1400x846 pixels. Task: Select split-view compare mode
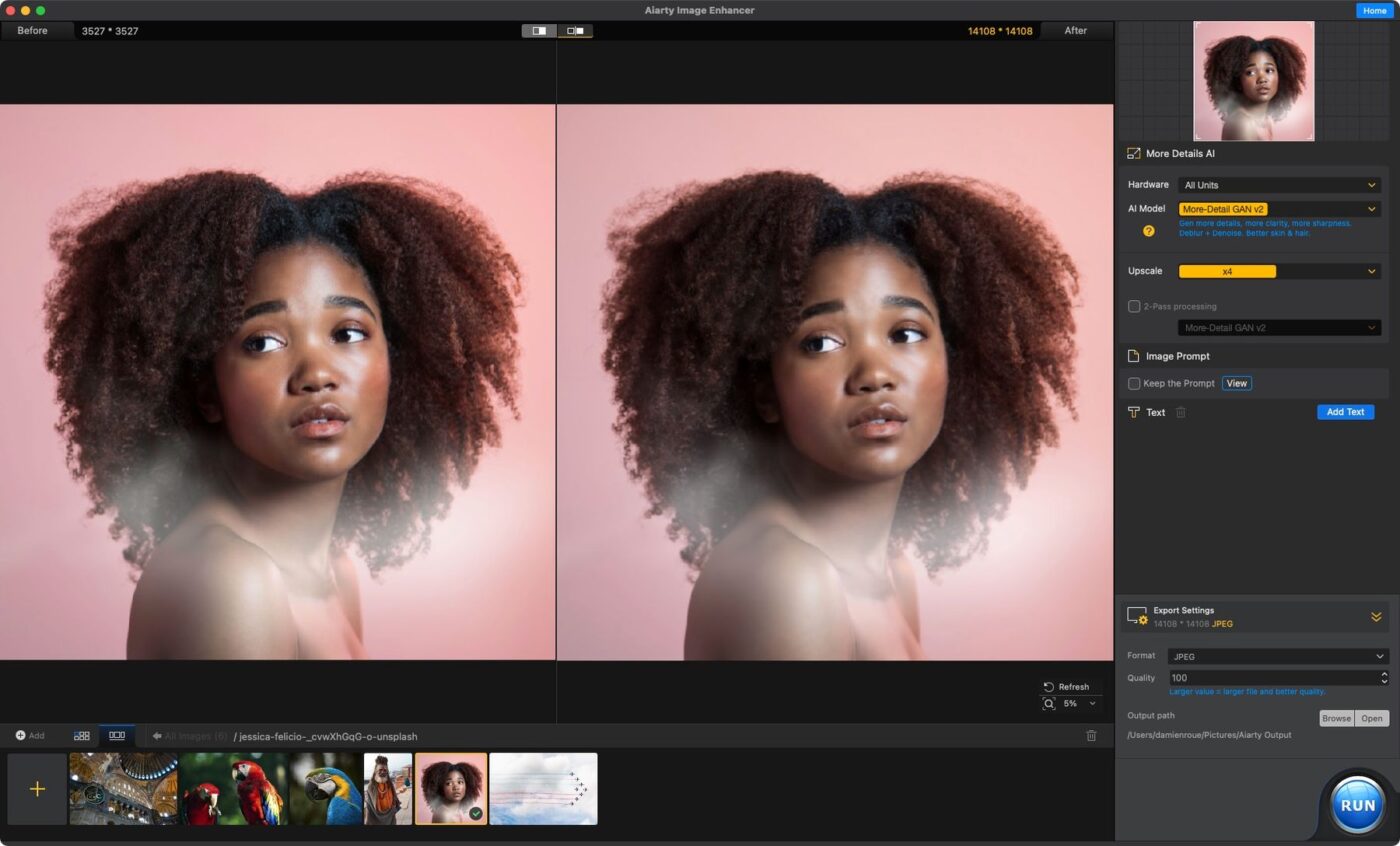[539, 31]
